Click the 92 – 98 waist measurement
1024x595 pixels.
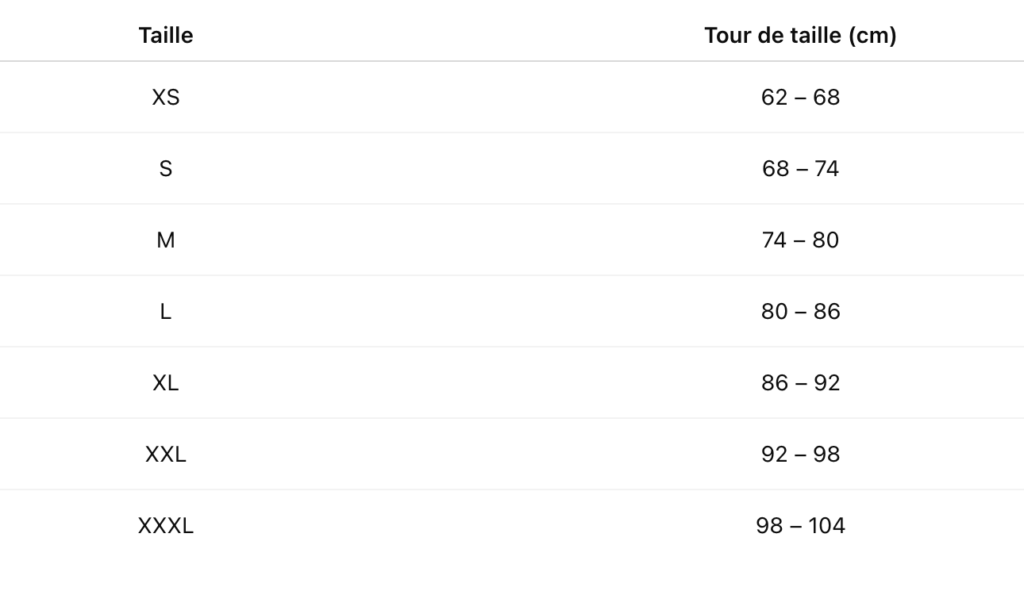[800, 455]
